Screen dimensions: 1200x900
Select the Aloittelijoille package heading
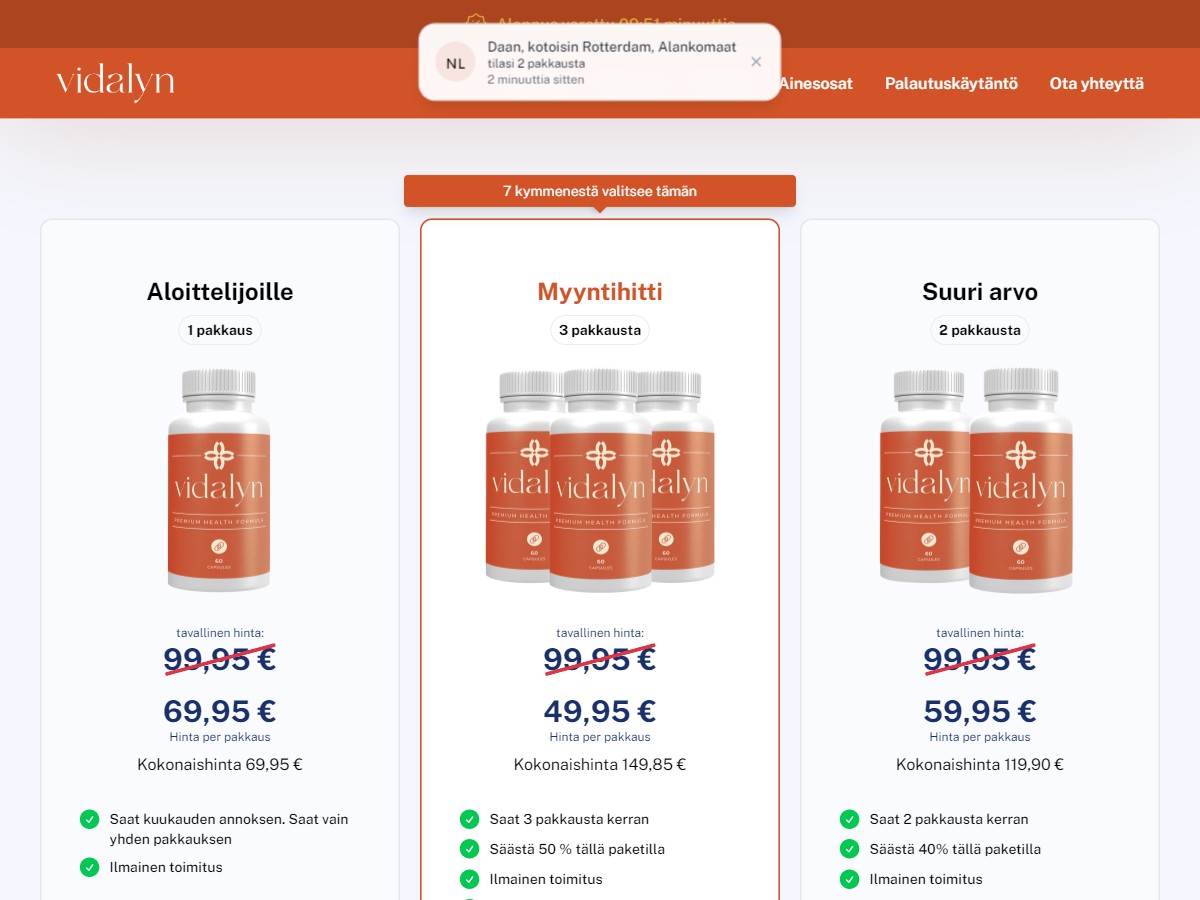click(x=220, y=292)
